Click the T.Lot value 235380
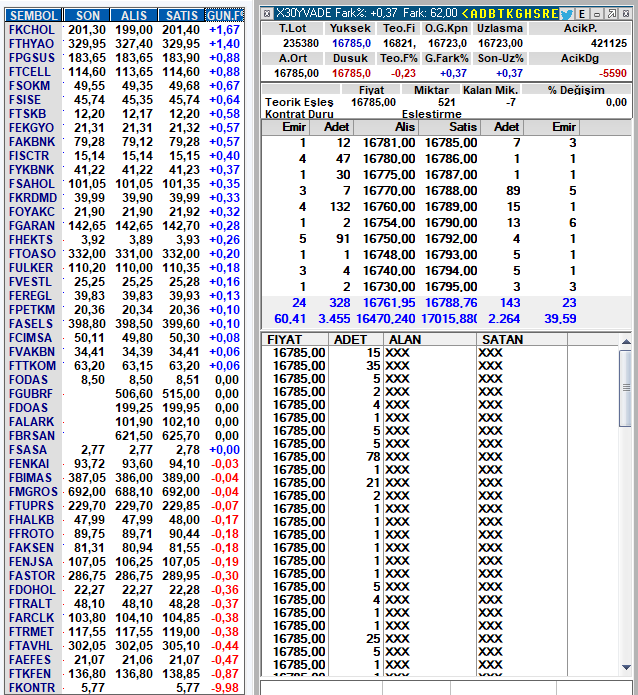638x695 pixels. (301, 43)
